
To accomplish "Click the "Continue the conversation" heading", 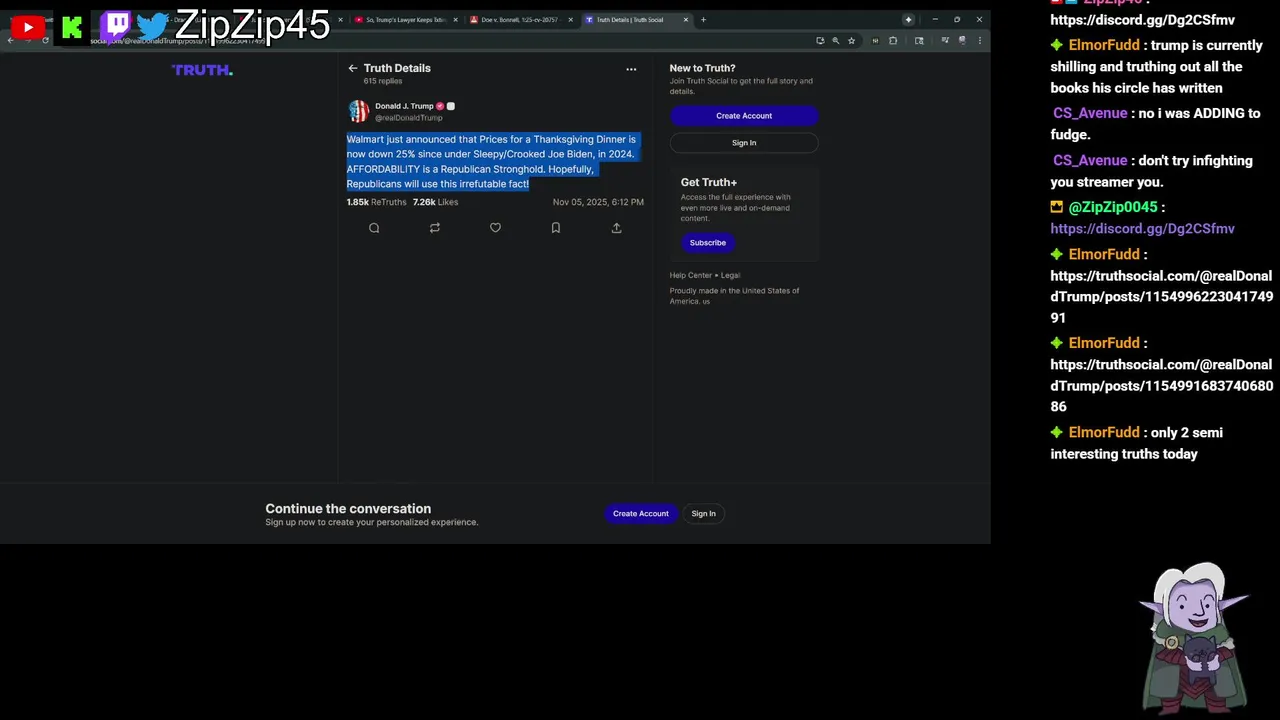I will click(348, 509).
